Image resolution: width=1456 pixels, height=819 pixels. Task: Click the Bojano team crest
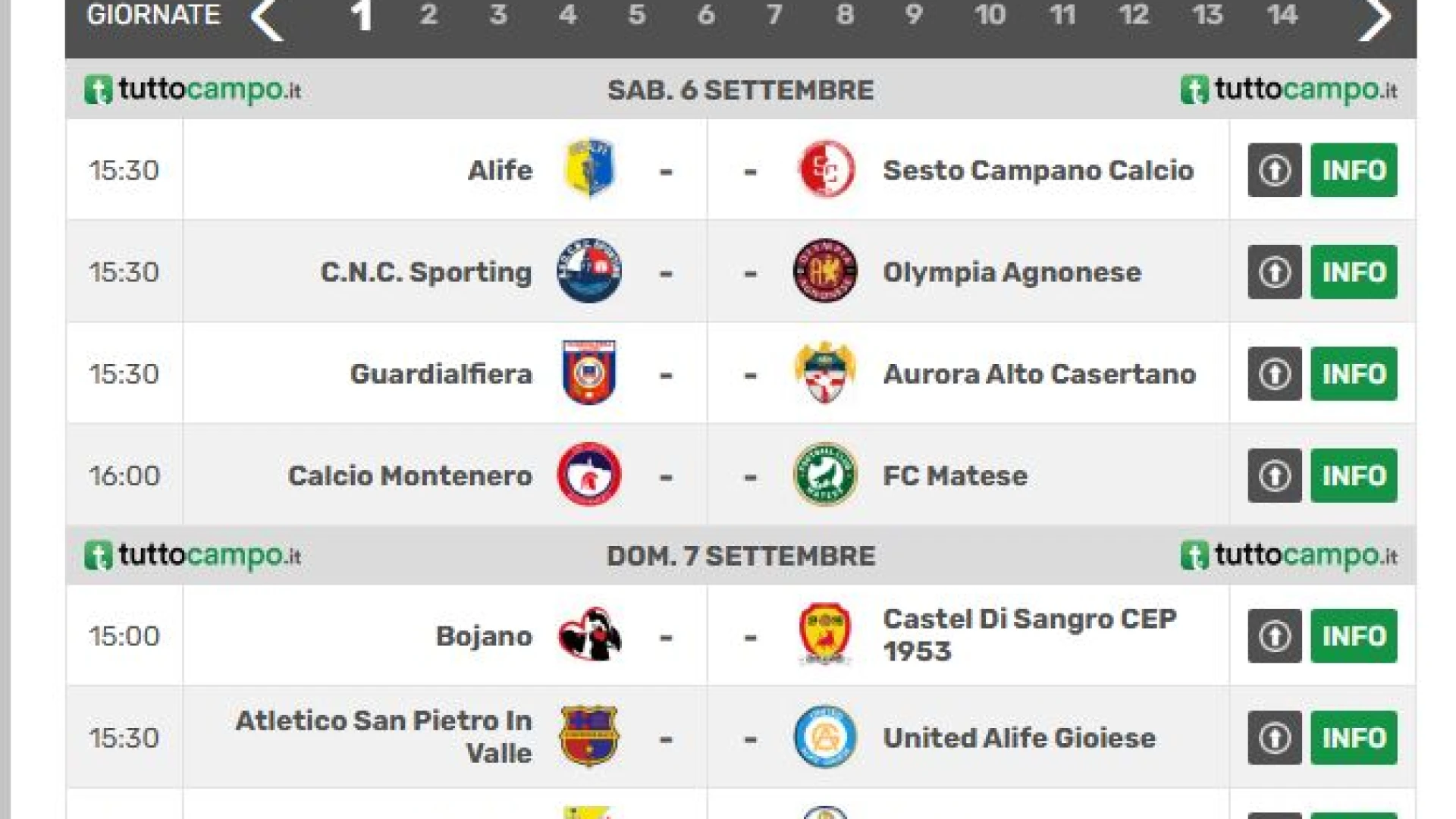coord(589,635)
